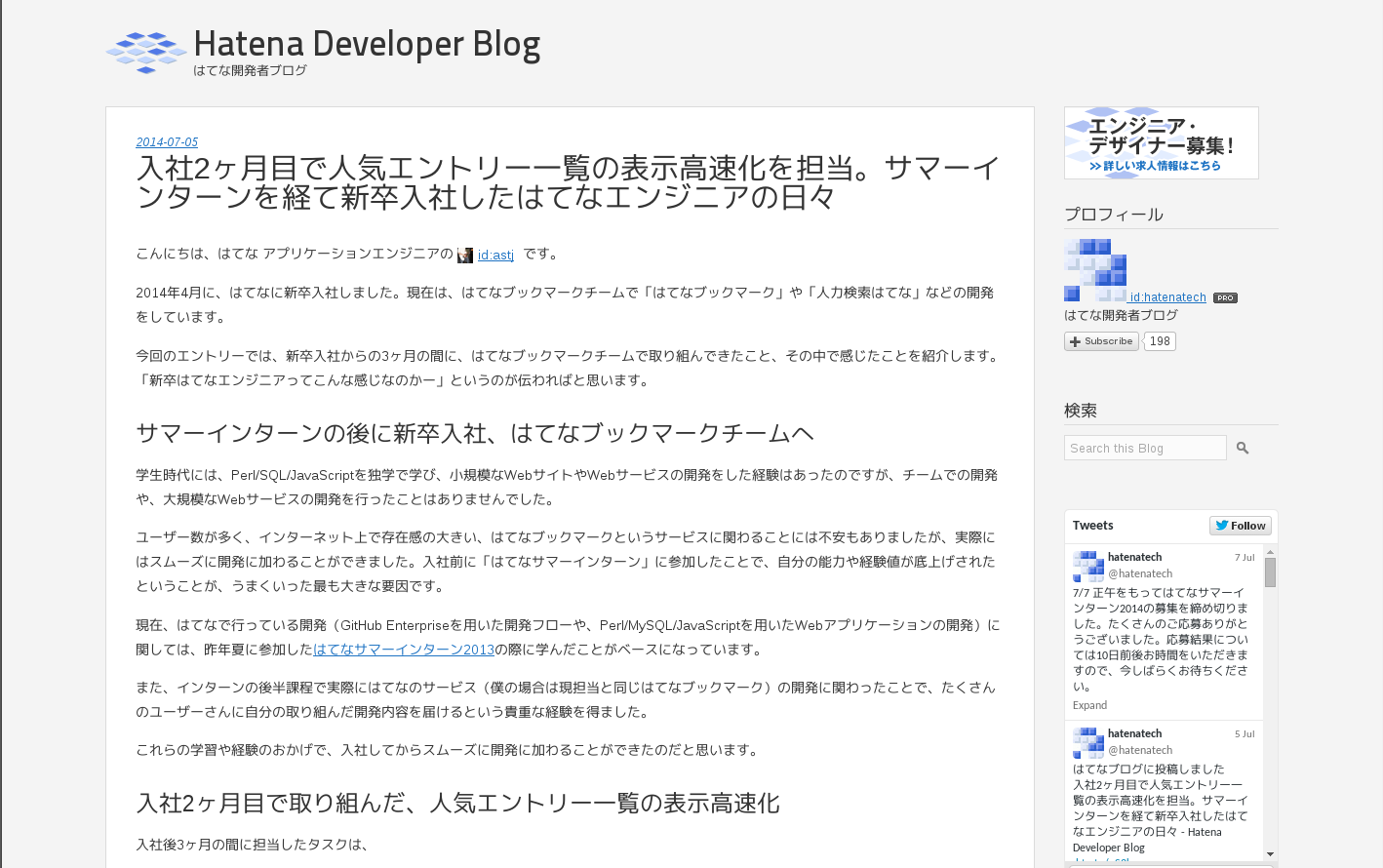The height and width of the screenshot is (868, 1383).
Task: Open the 7 Jul tweet timestamp
Action: [1245, 558]
